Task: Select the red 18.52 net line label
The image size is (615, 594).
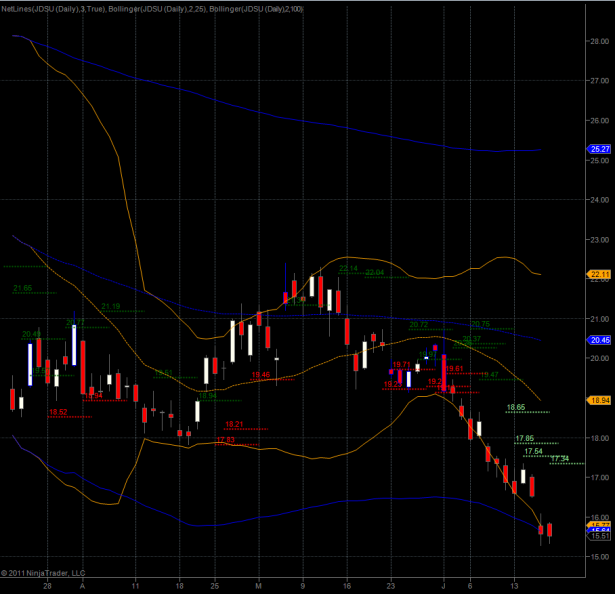Action: (58, 411)
